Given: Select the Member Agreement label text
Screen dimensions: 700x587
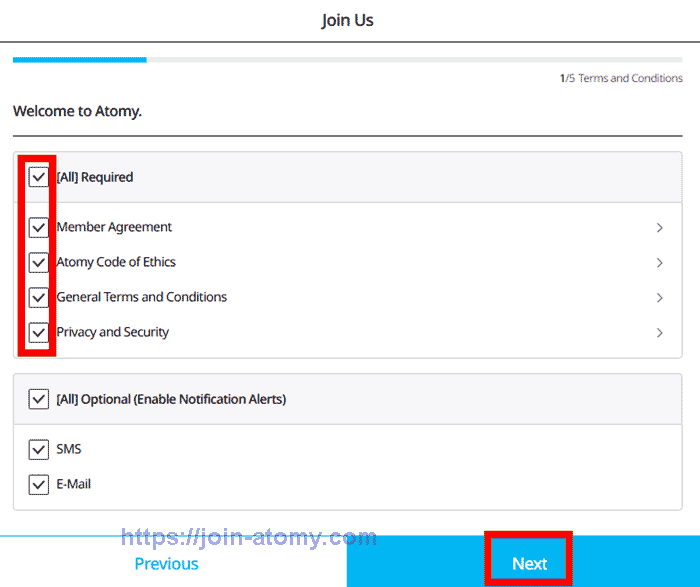Looking at the screenshot, I should (x=114, y=227).
